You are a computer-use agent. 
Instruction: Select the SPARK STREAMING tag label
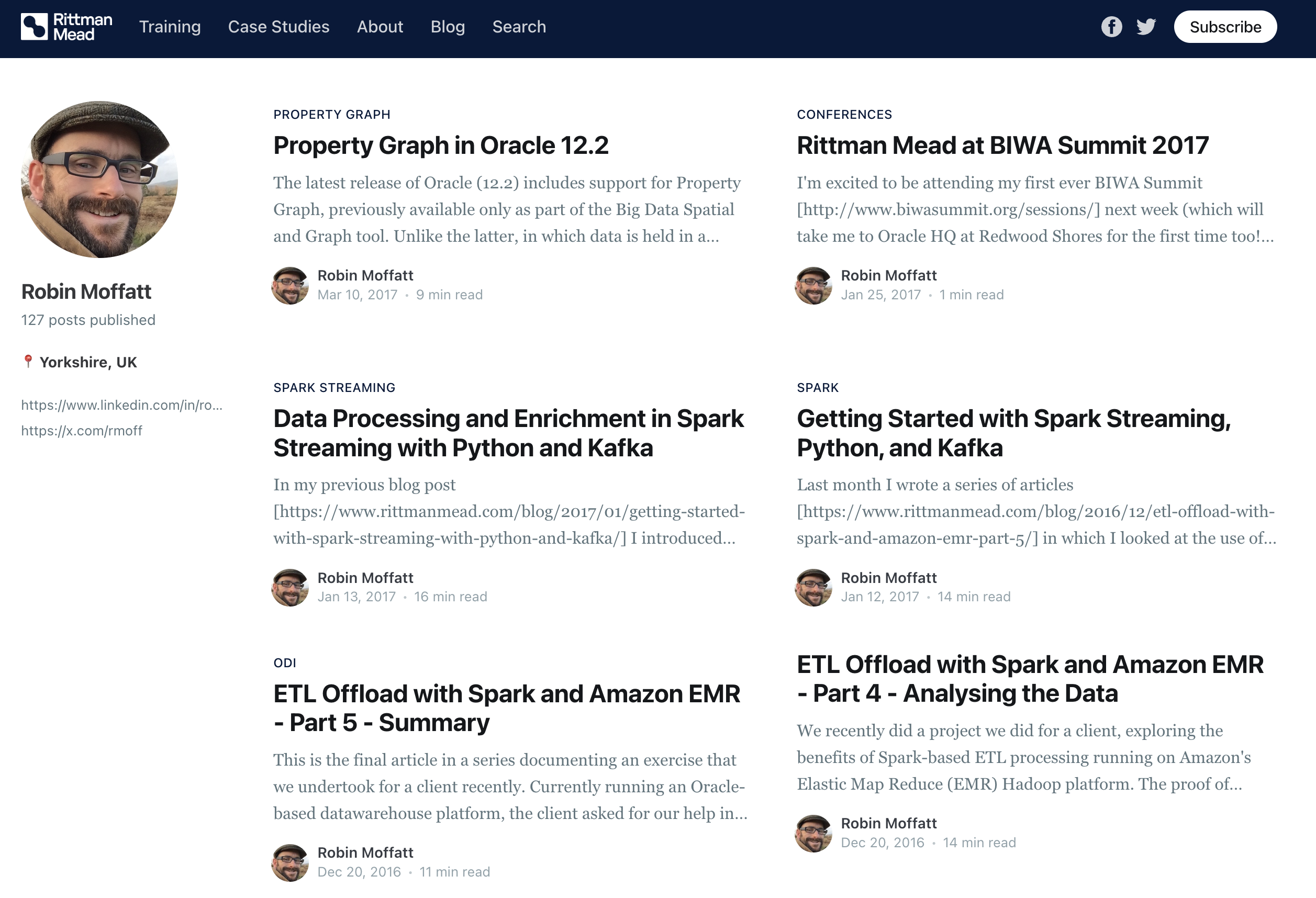334,388
